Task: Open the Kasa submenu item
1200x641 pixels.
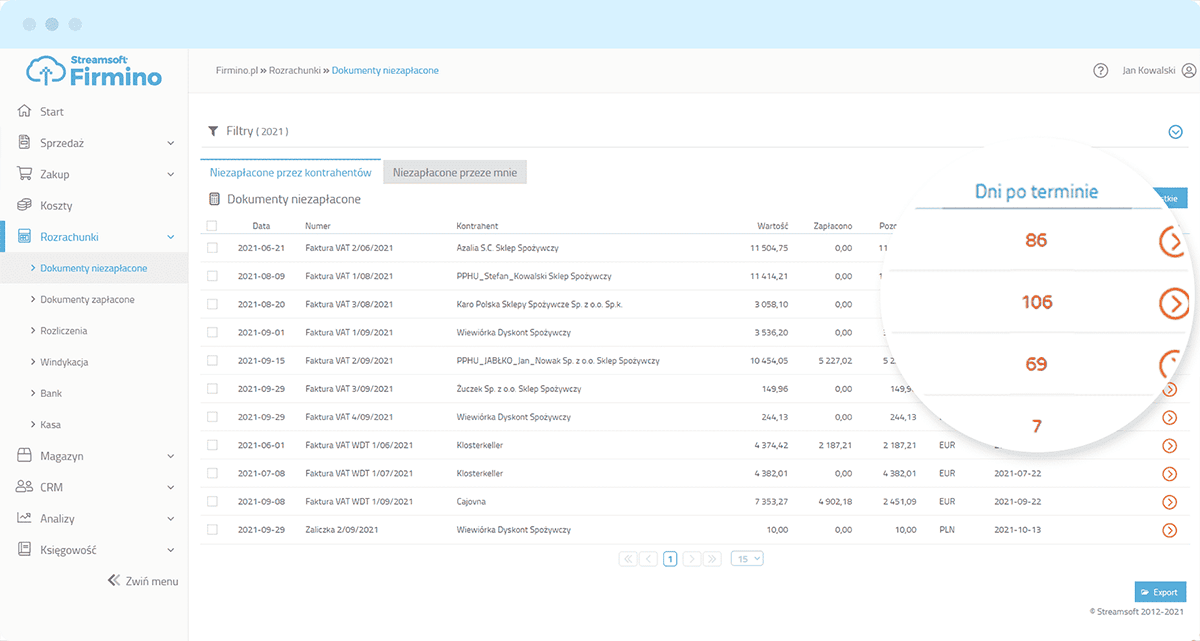Action: pos(50,424)
